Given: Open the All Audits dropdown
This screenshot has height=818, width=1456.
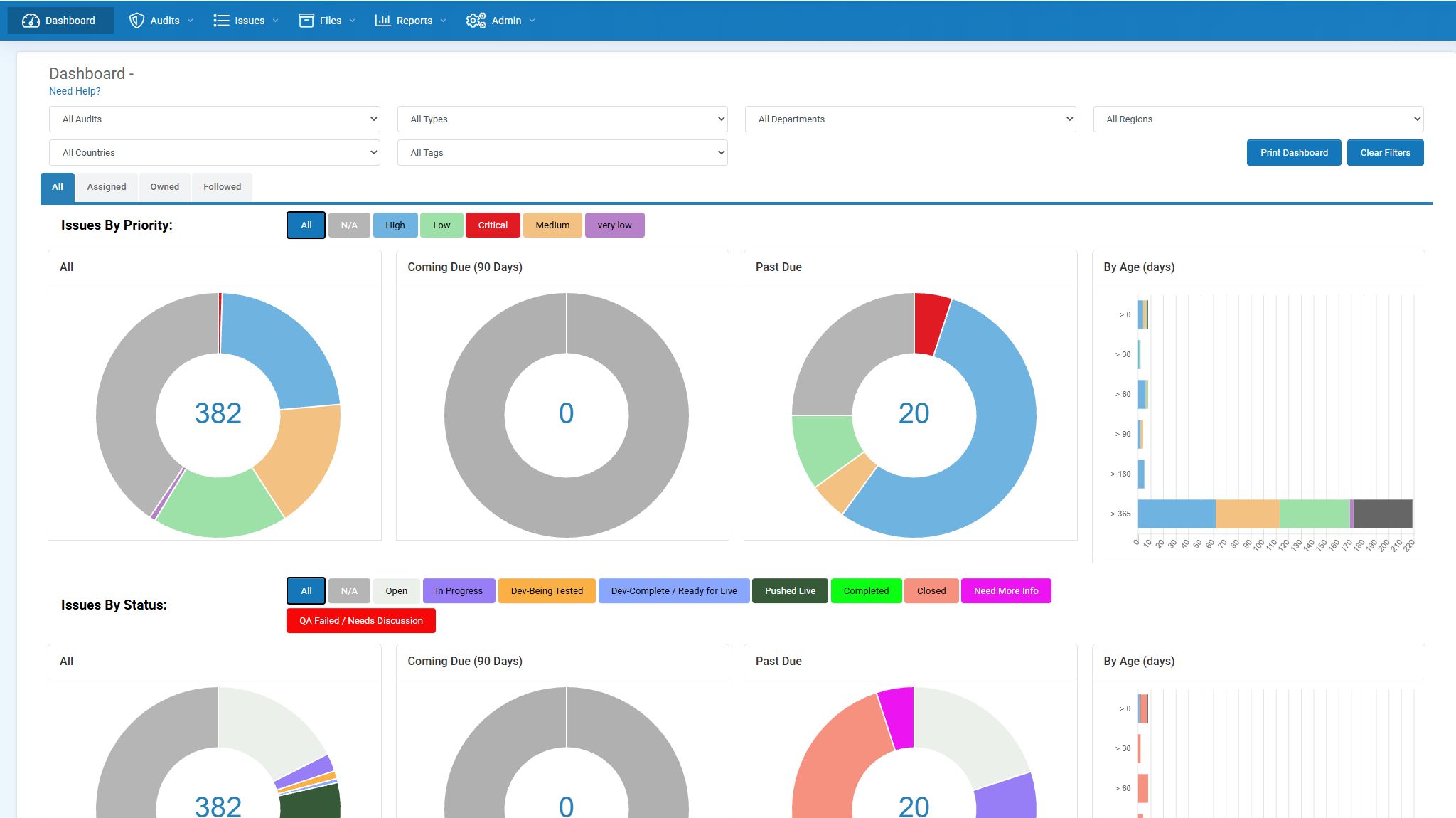Looking at the screenshot, I should point(215,119).
